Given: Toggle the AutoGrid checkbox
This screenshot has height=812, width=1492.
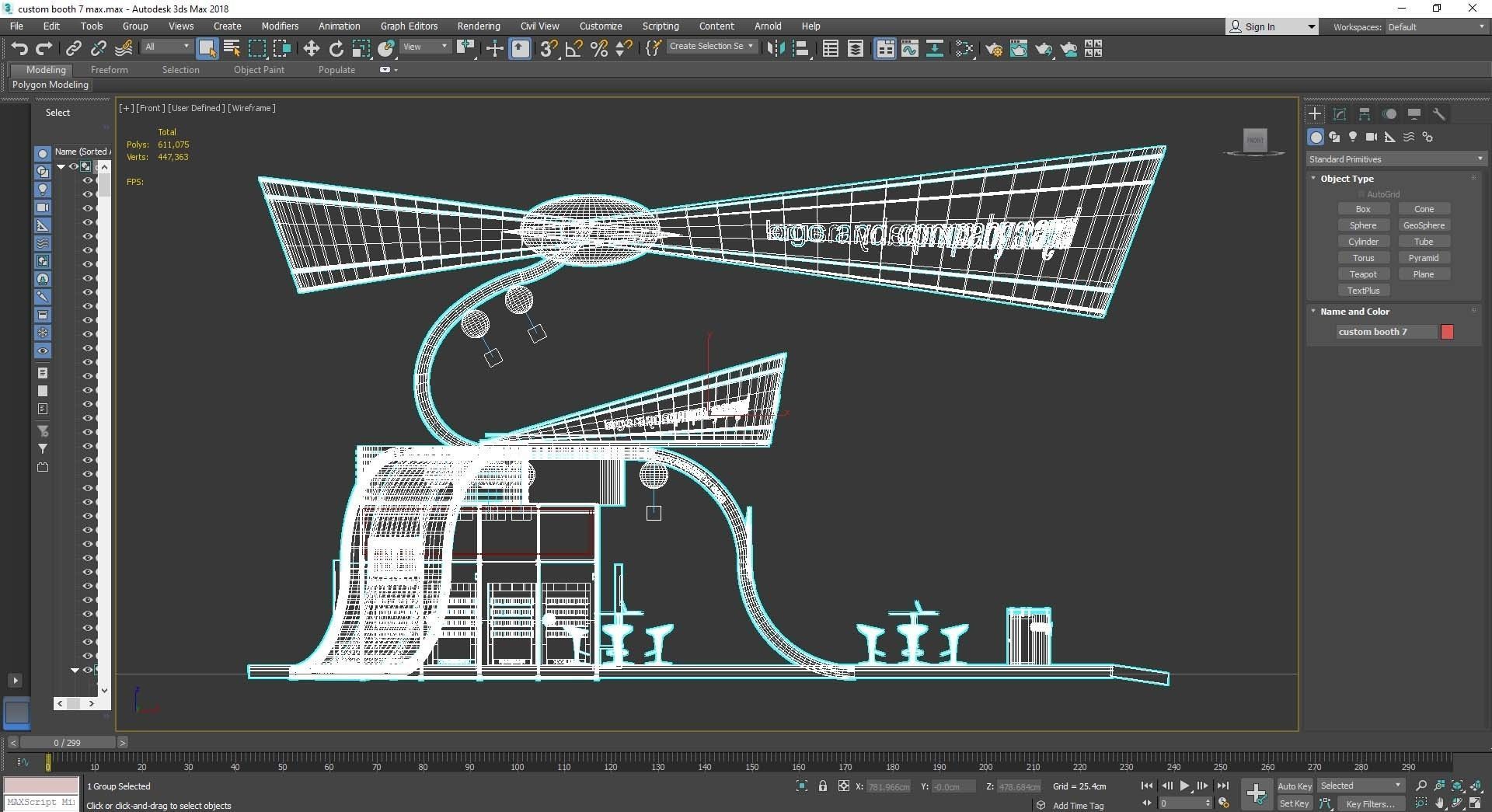Looking at the screenshot, I should click(1361, 194).
